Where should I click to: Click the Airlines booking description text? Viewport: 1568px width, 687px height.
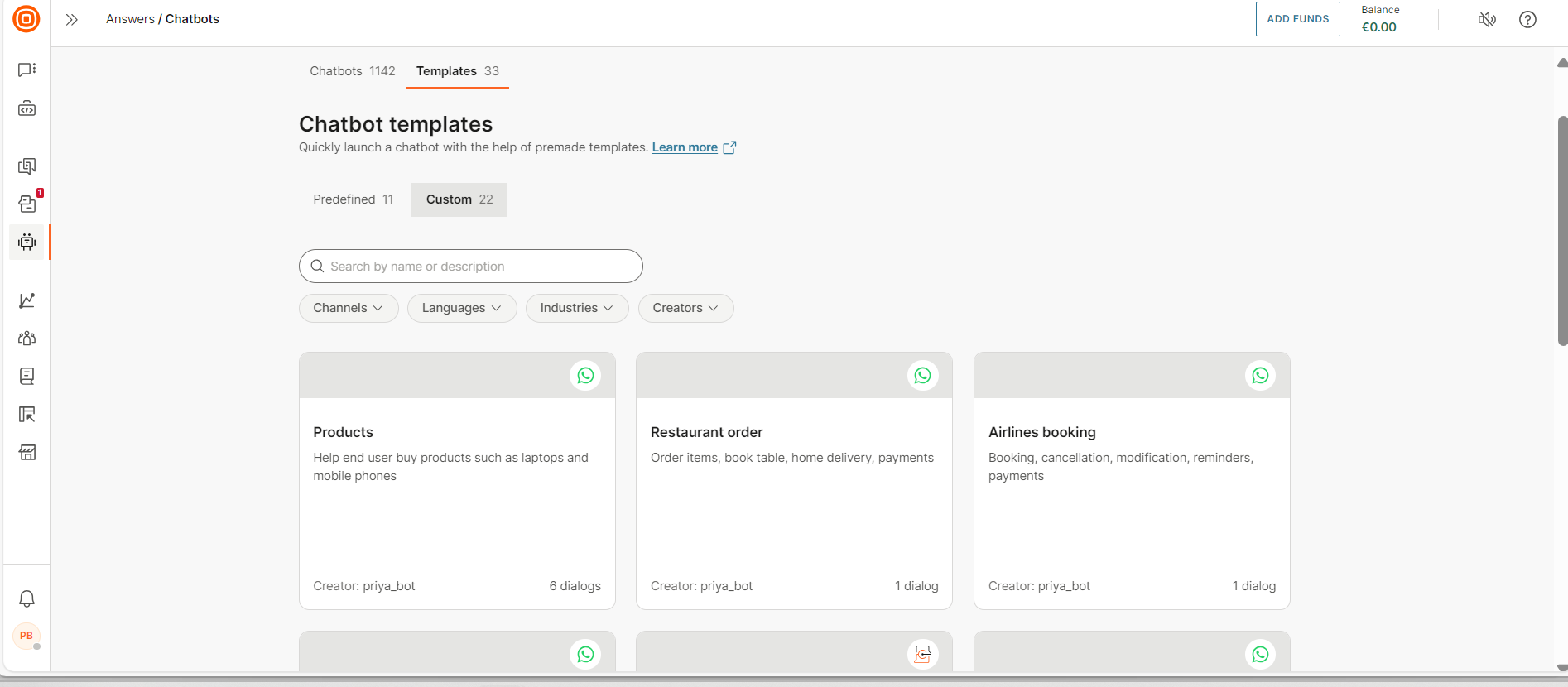point(1121,467)
